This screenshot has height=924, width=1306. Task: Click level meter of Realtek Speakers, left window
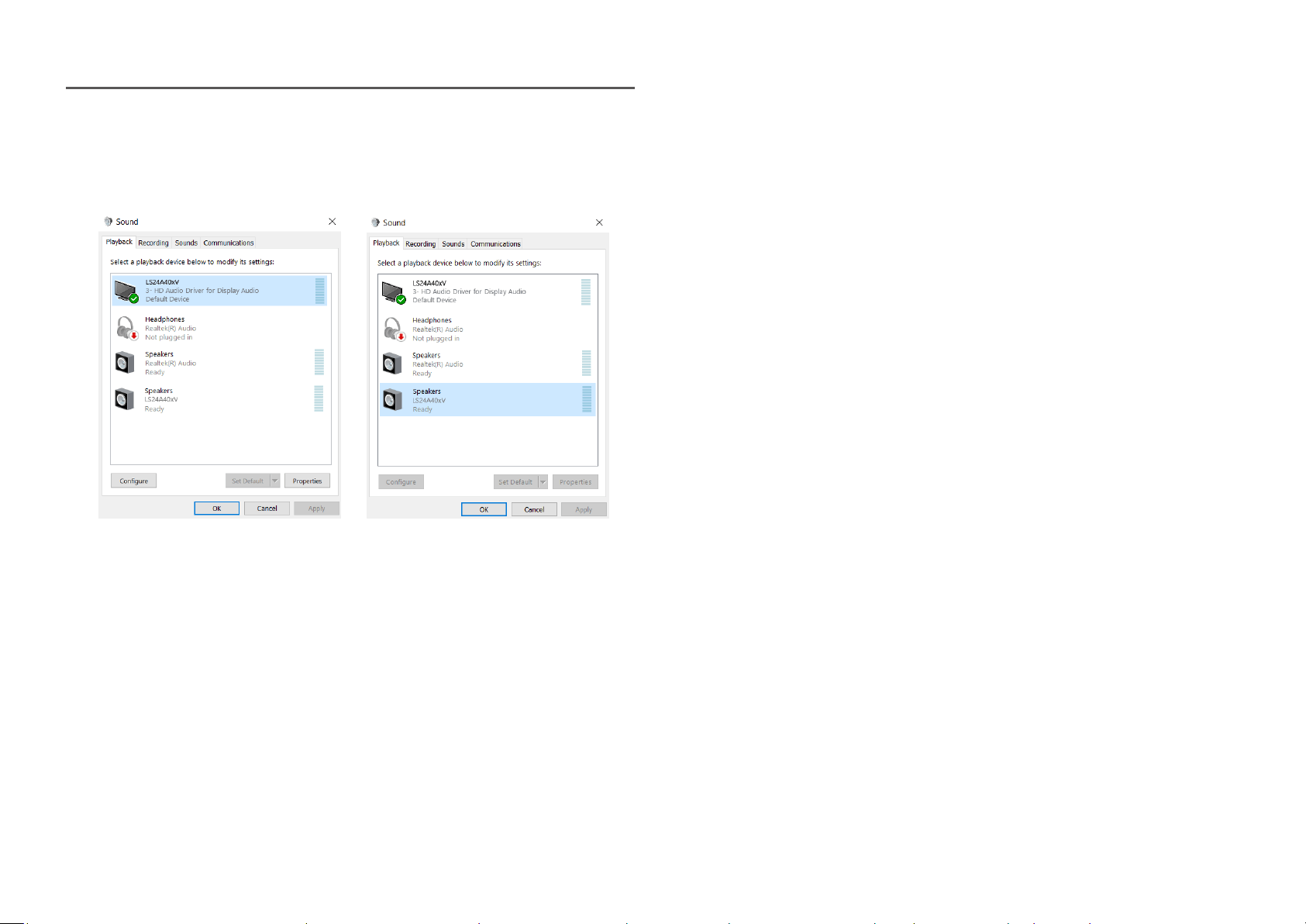click(x=319, y=362)
